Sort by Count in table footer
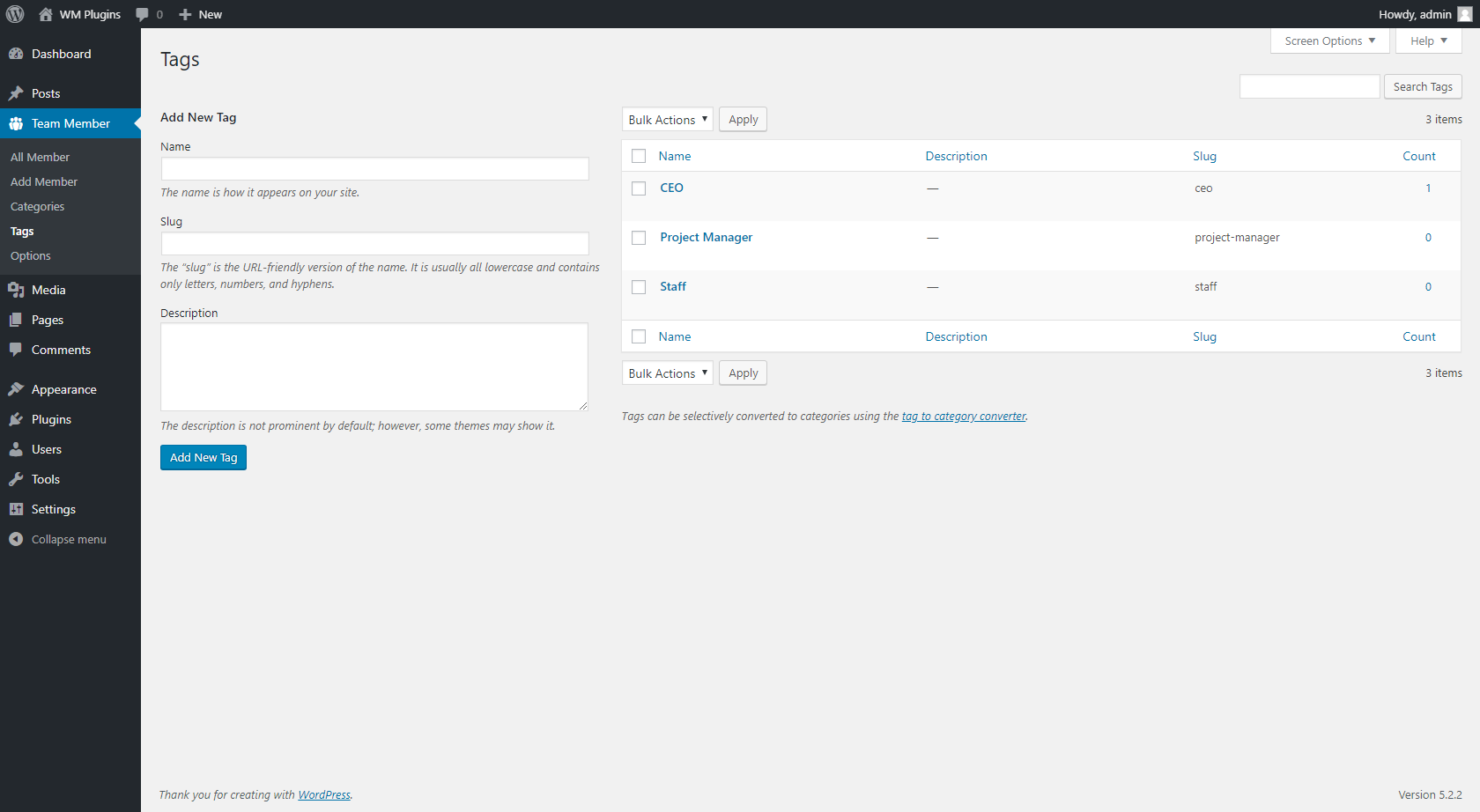Image resolution: width=1480 pixels, height=812 pixels. pyautogui.click(x=1419, y=336)
